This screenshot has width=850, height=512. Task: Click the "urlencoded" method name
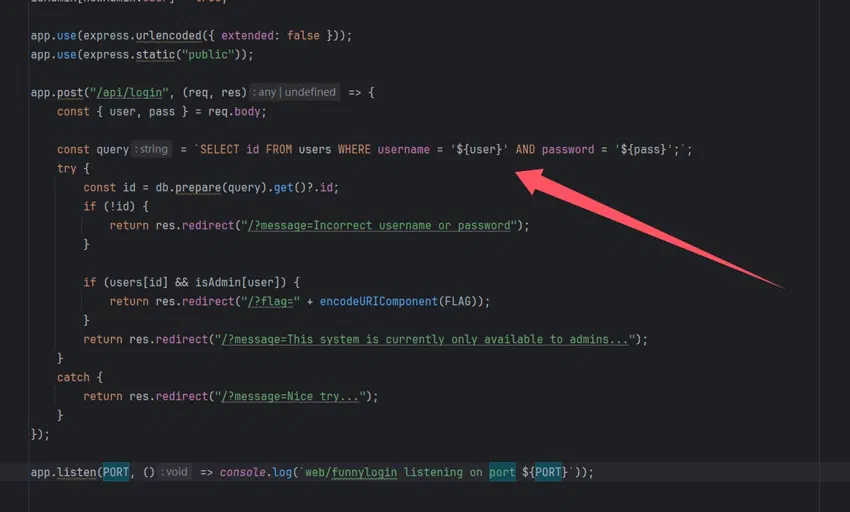click(169, 36)
